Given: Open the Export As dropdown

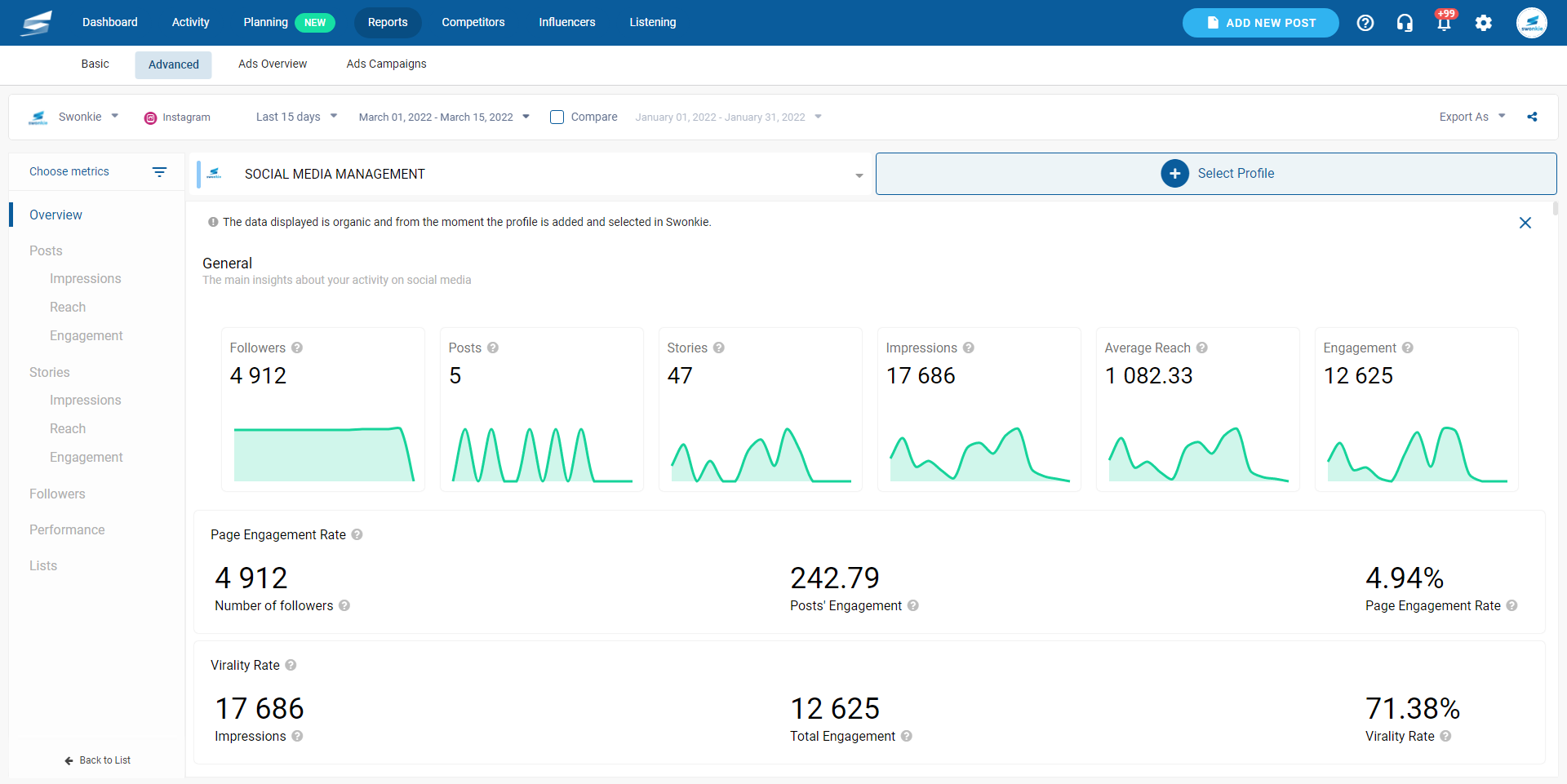Looking at the screenshot, I should (x=1472, y=117).
